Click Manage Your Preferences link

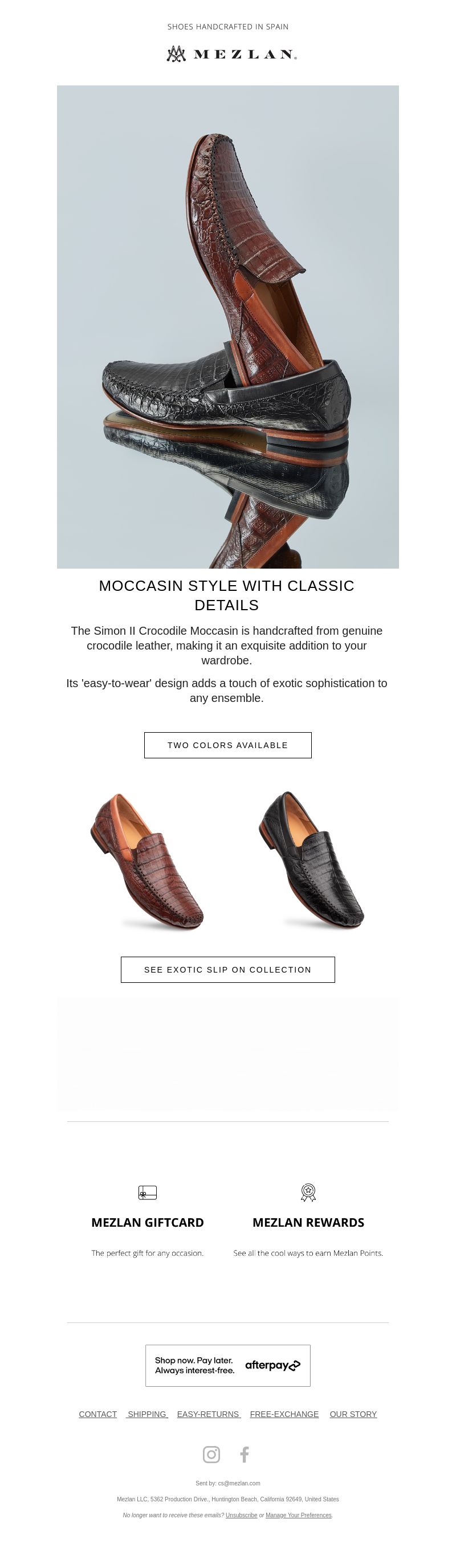tap(298, 1515)
